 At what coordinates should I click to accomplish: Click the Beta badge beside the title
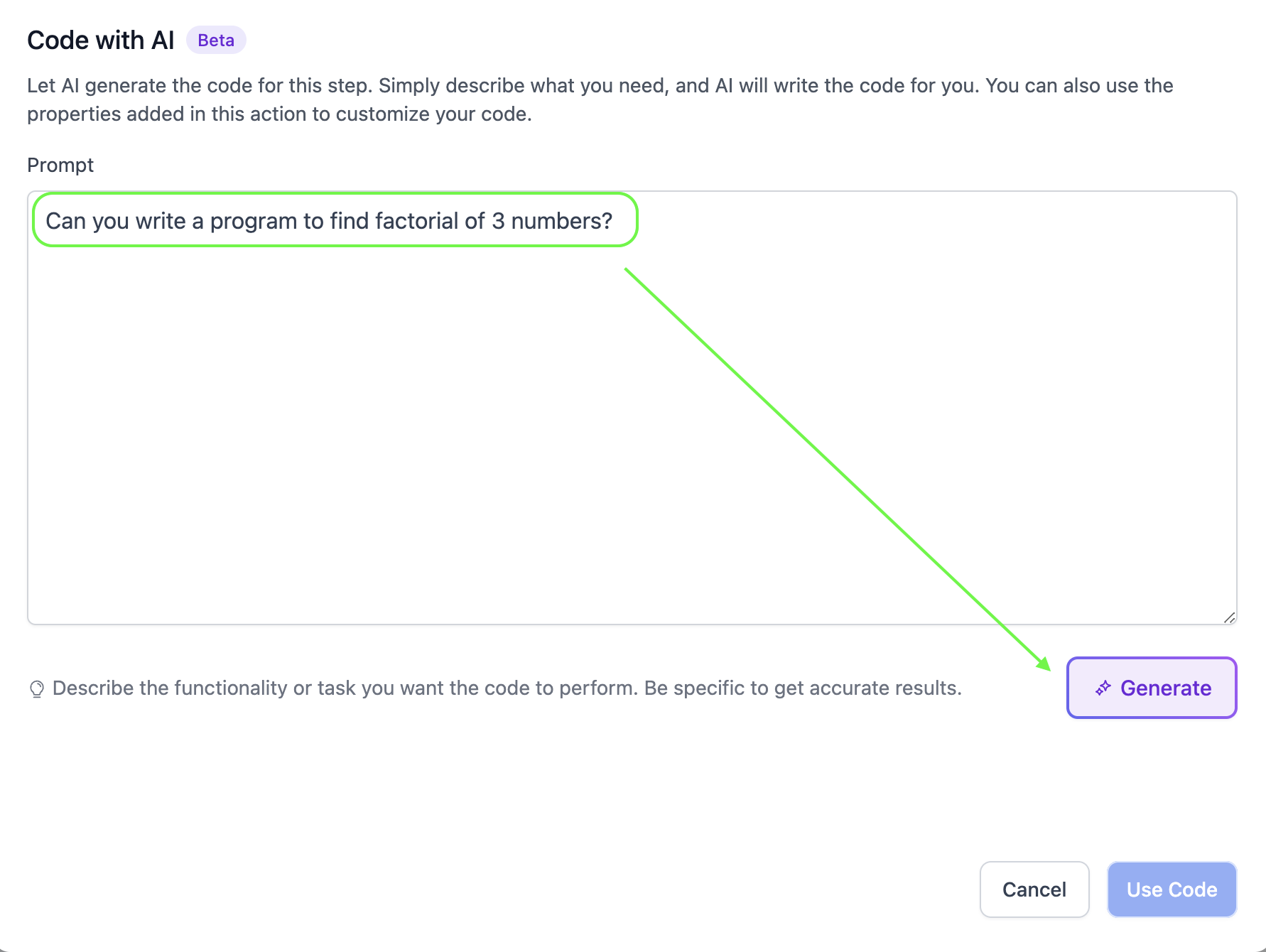pos(216,40)
